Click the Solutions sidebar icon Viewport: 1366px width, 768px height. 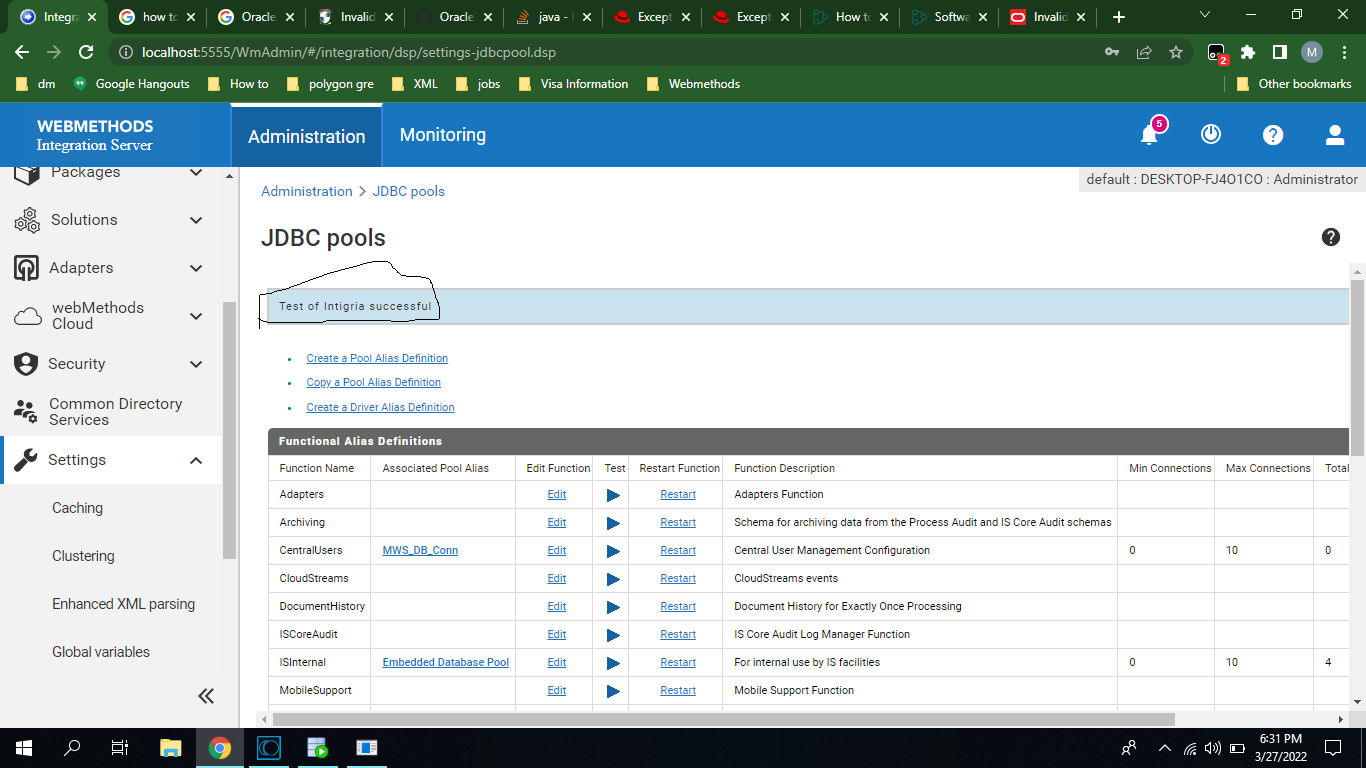coord(27,220)
